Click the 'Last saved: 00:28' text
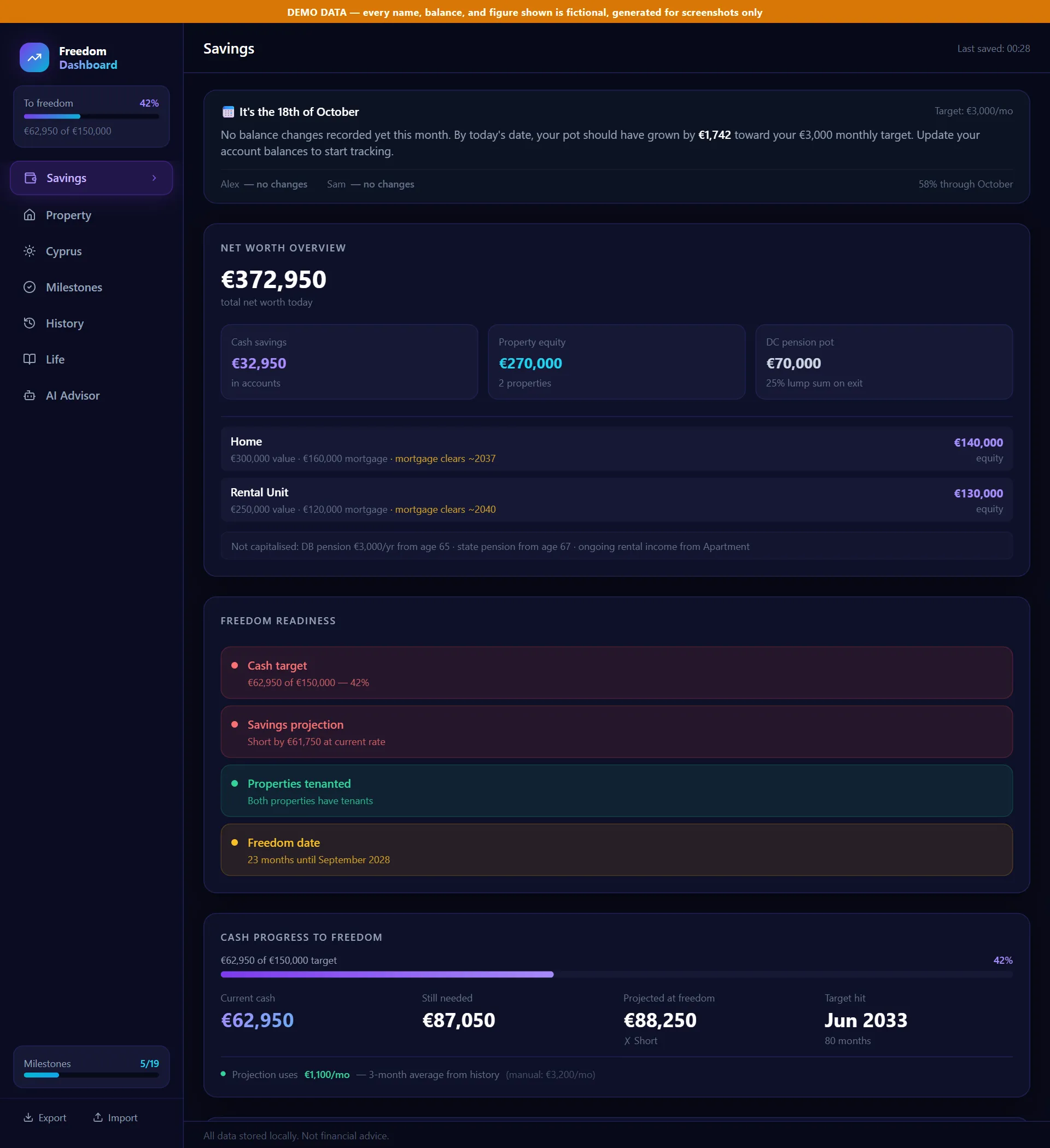 (993, 49)
